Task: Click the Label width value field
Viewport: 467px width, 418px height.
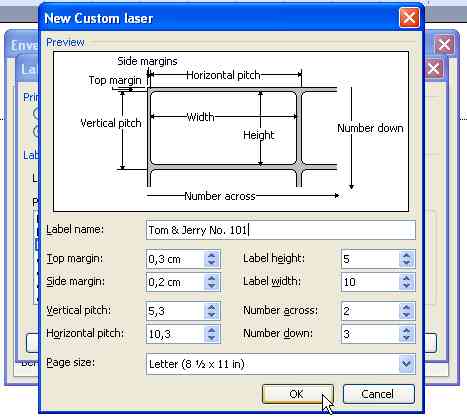Action: [370, 282]
